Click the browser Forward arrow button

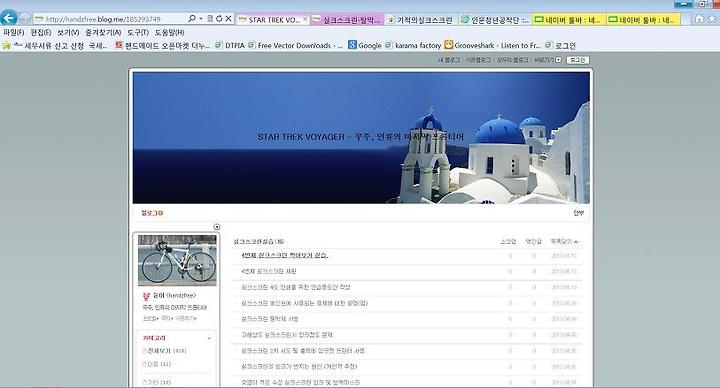[x=25, y=18]
